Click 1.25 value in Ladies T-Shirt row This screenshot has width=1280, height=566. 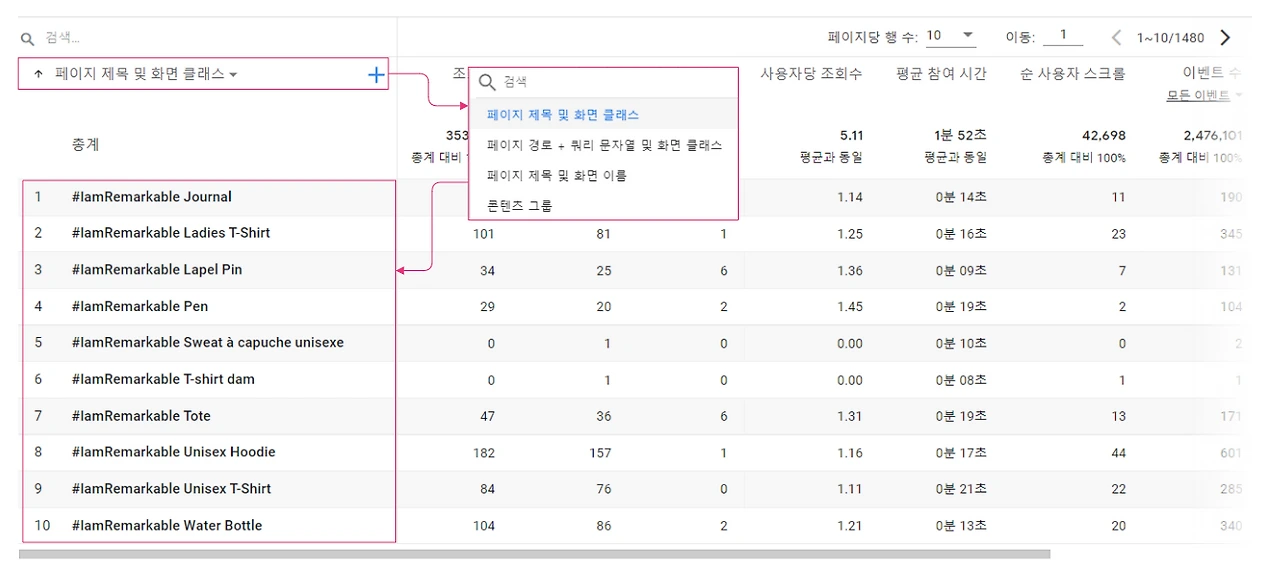tap(850, 234)
